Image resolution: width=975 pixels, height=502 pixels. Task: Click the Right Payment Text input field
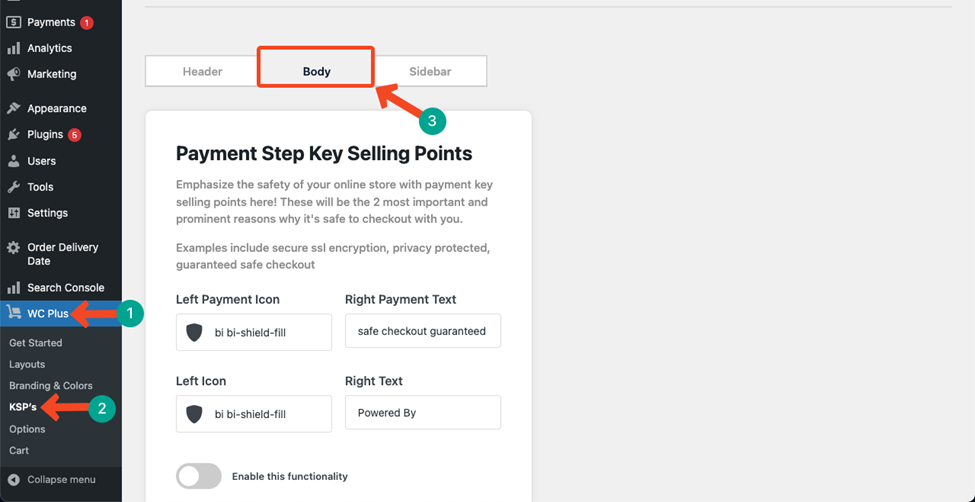[x=423, y=331]
